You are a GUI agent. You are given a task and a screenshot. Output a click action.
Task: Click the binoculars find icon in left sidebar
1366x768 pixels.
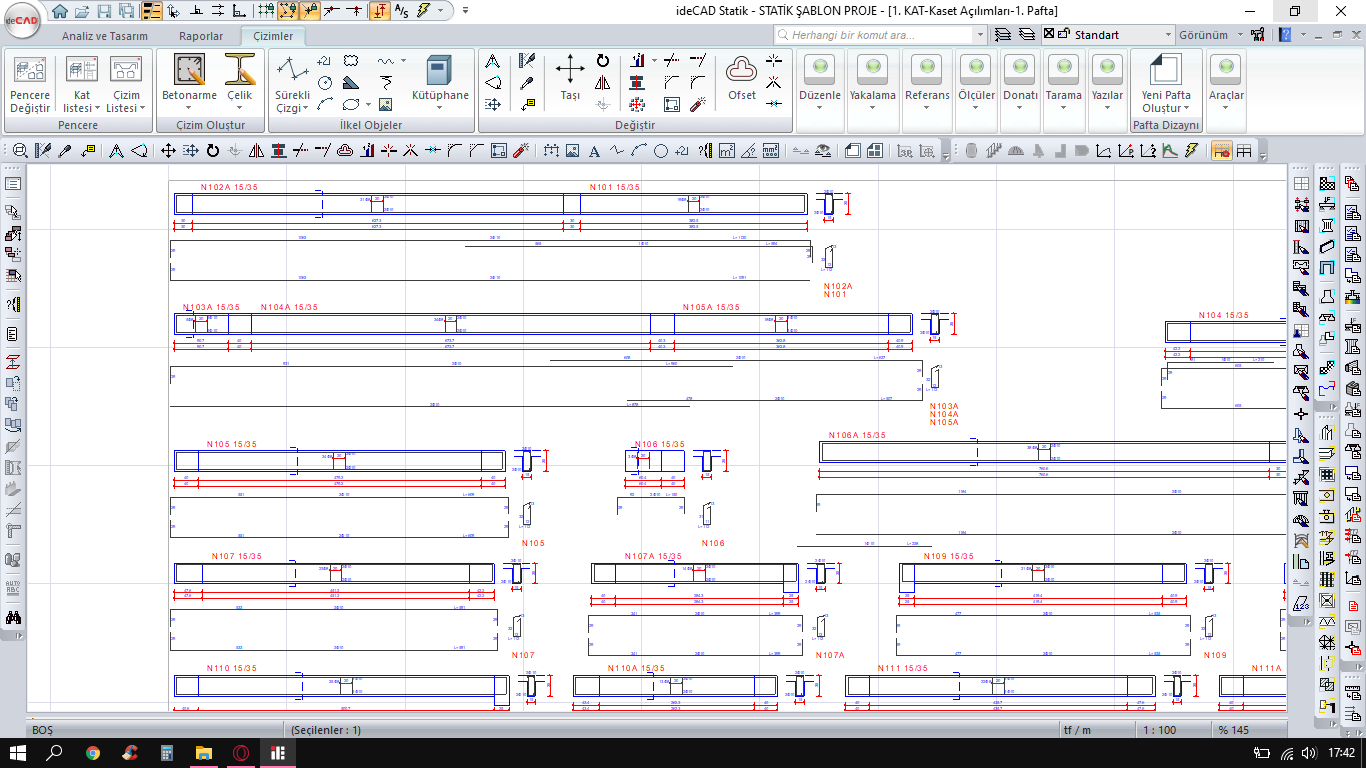(13, 617)
